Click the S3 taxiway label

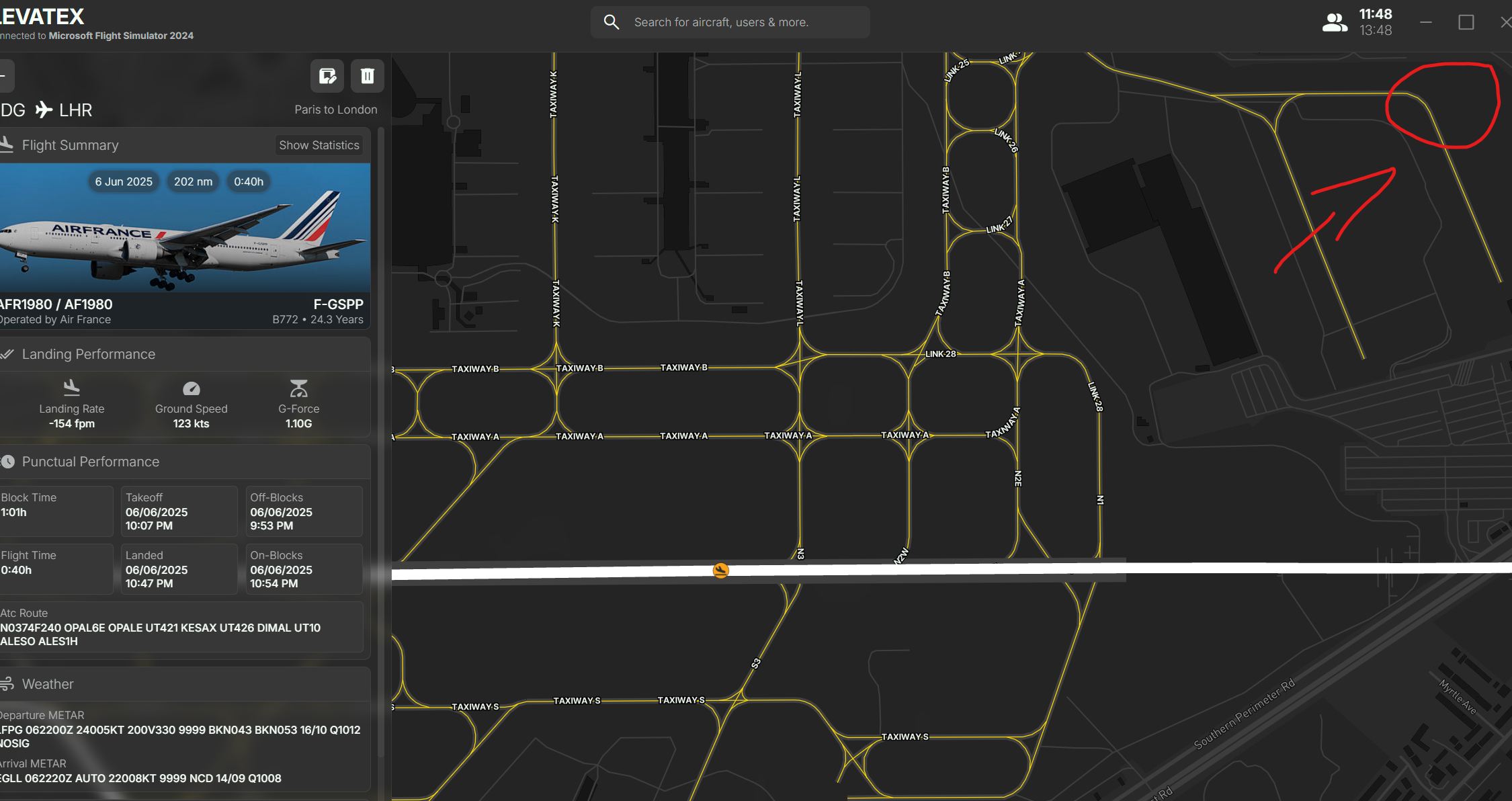[x=756, y=663]
